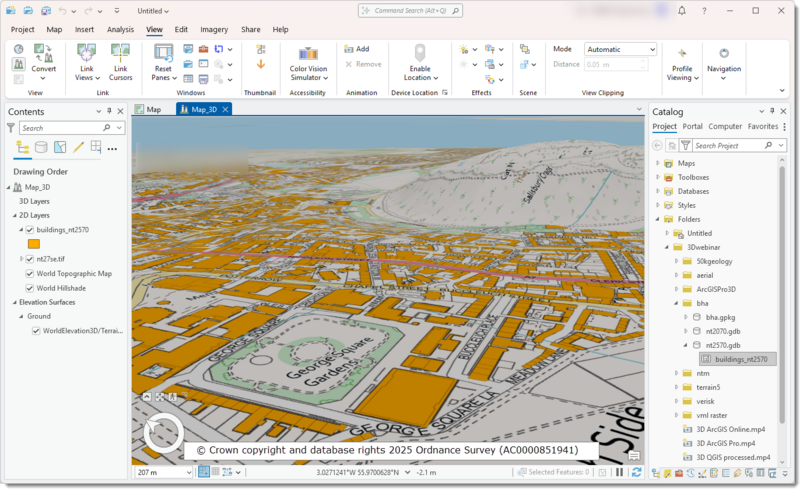Screen dimensions: 800x489
Task: Toggle nt27se.tif layer visibility
Action: 30,259
